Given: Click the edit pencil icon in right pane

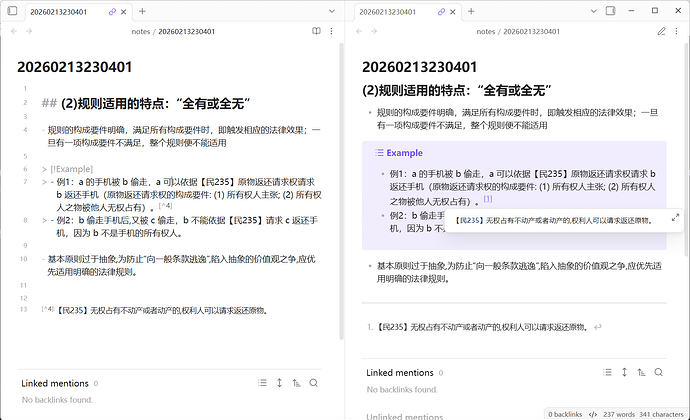Looking at the screenshot, I should (x=661, y=31).
